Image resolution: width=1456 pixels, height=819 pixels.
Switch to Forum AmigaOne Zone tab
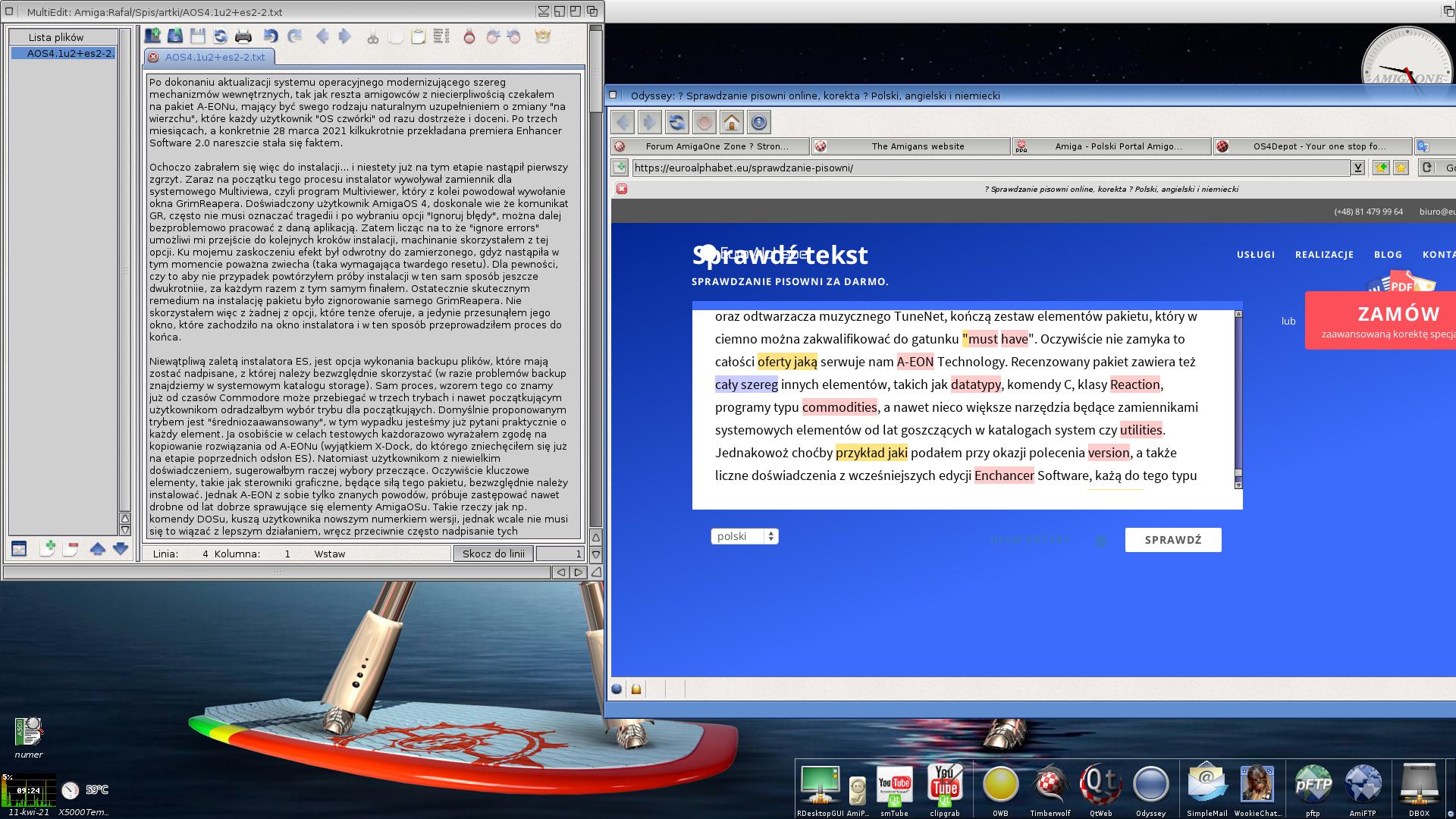click(710, 146)
